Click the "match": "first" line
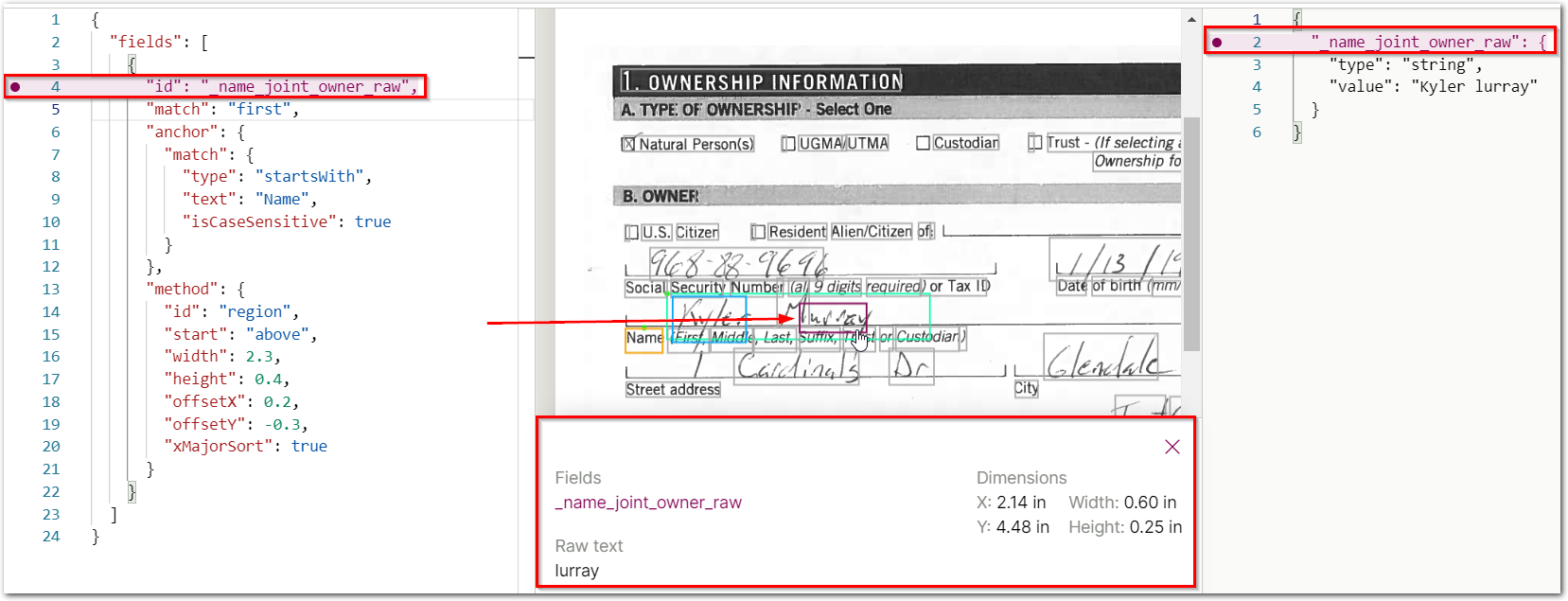The image size is (1568, 601). click(222, 109)
